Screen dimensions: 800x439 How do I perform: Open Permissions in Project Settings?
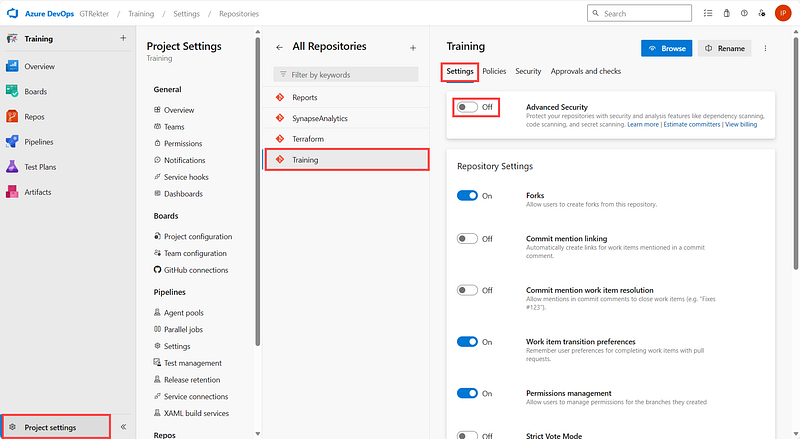(x=178, y=143)
